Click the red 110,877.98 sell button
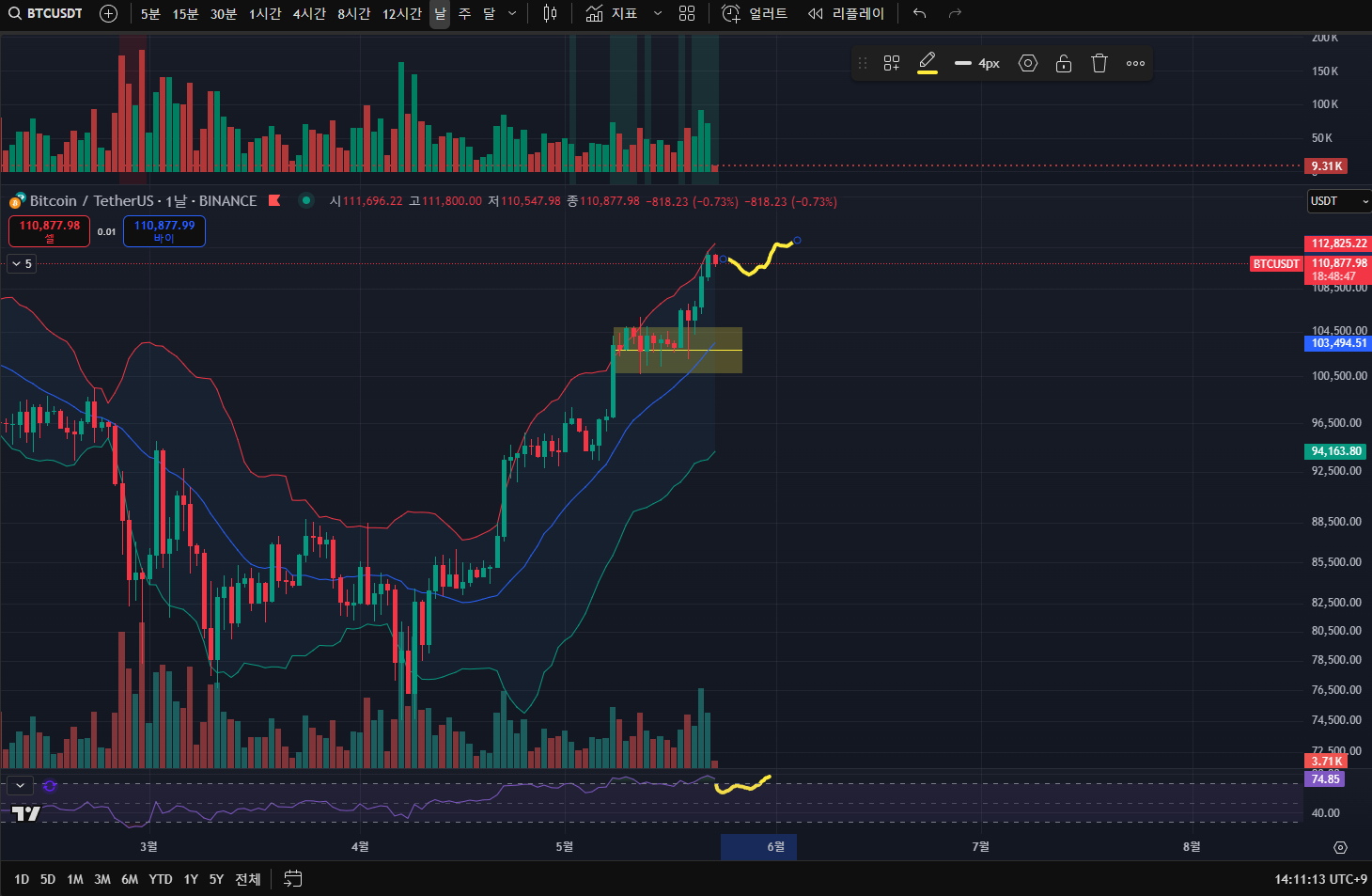Viewport: 1372px width, 896px height. pyautogui.click(x=50, y=231)
